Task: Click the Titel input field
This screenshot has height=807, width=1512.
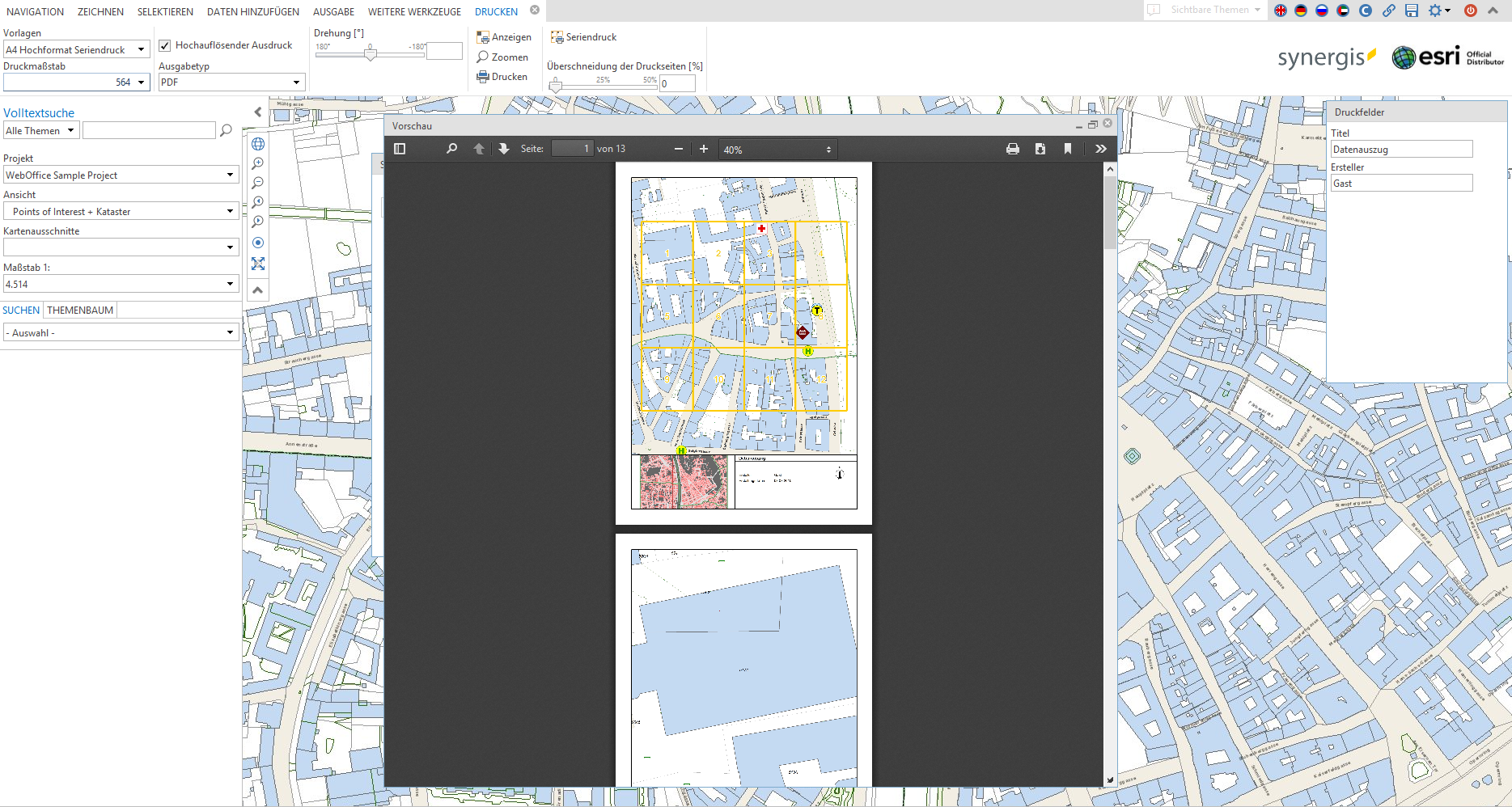Action: coord(1401,150)
